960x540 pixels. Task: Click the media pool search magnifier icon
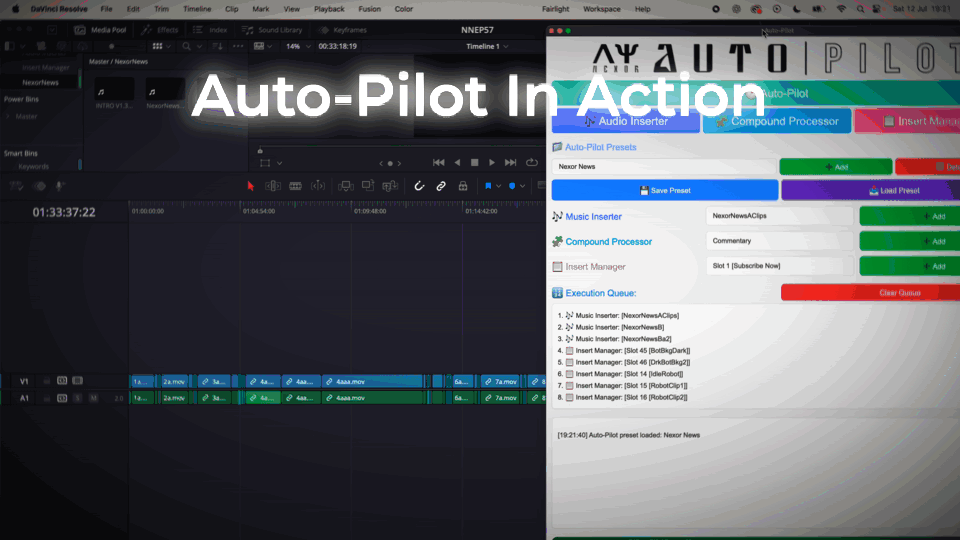tap(186, 47)
